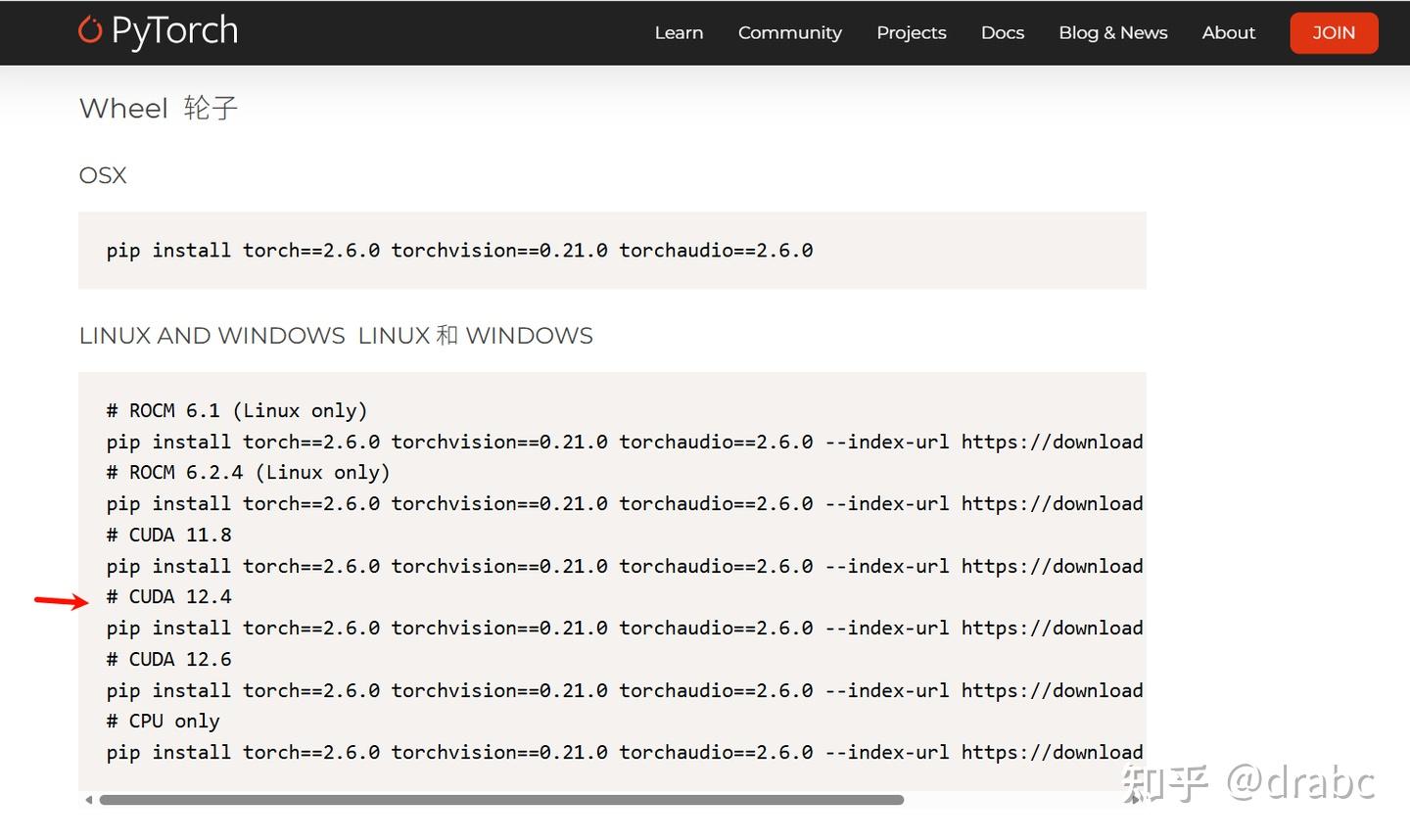The height and width of the screenshot is (840, 1410).
Task: Click the OSX pip install command line
Action: [459, 251]
